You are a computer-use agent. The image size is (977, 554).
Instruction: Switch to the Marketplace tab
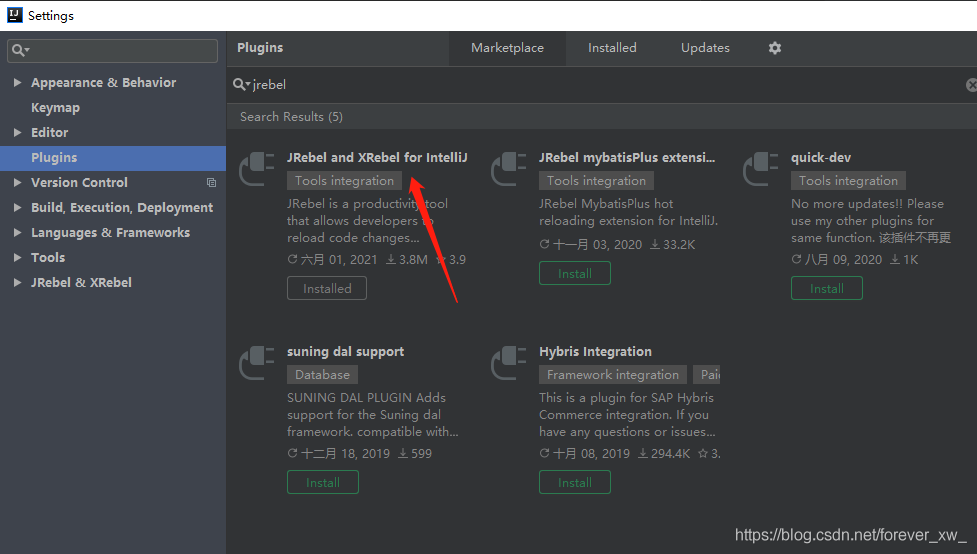tap(507, 48)
